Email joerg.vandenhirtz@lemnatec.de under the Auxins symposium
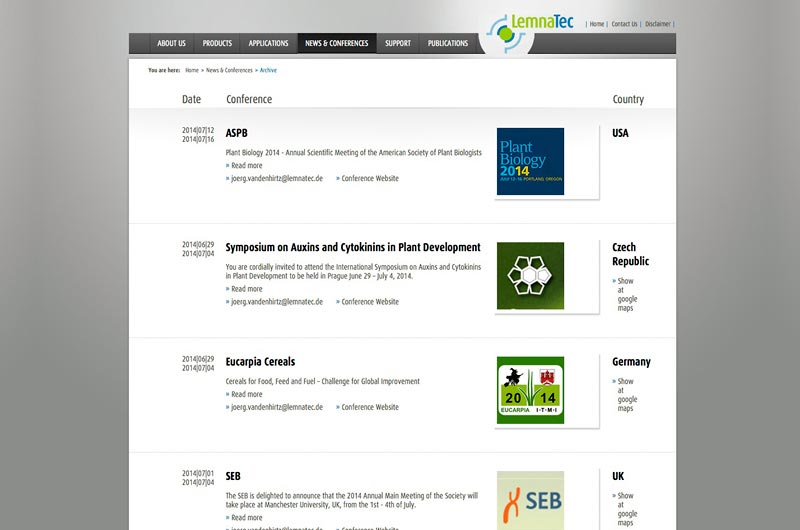This screenshot has height=530, width=800. [x=276, y=302]
